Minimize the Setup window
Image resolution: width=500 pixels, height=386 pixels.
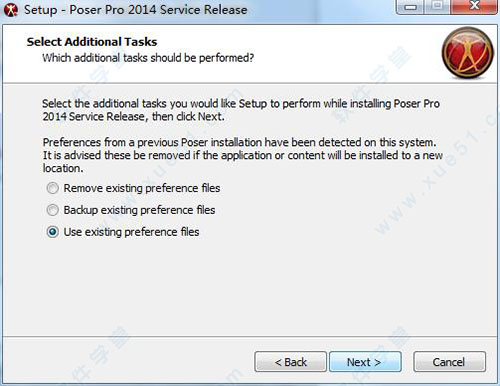[410, 7]
